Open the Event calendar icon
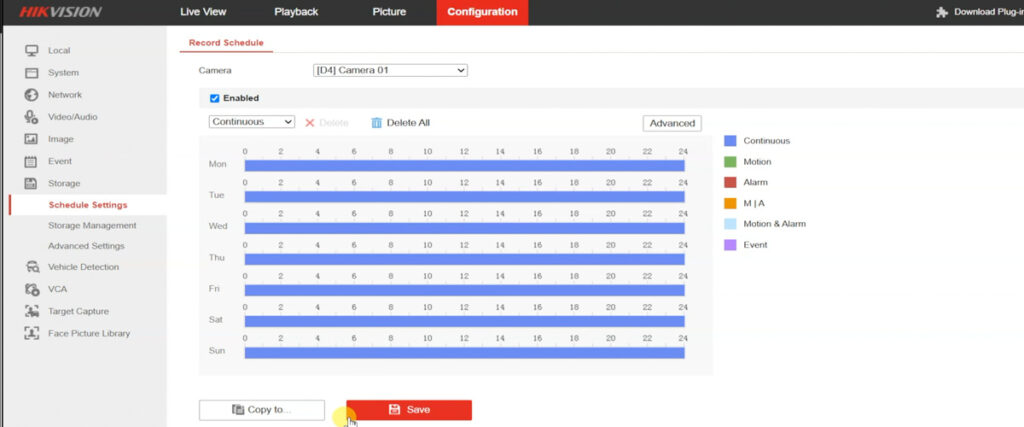1024x427 pixels. 31,161
